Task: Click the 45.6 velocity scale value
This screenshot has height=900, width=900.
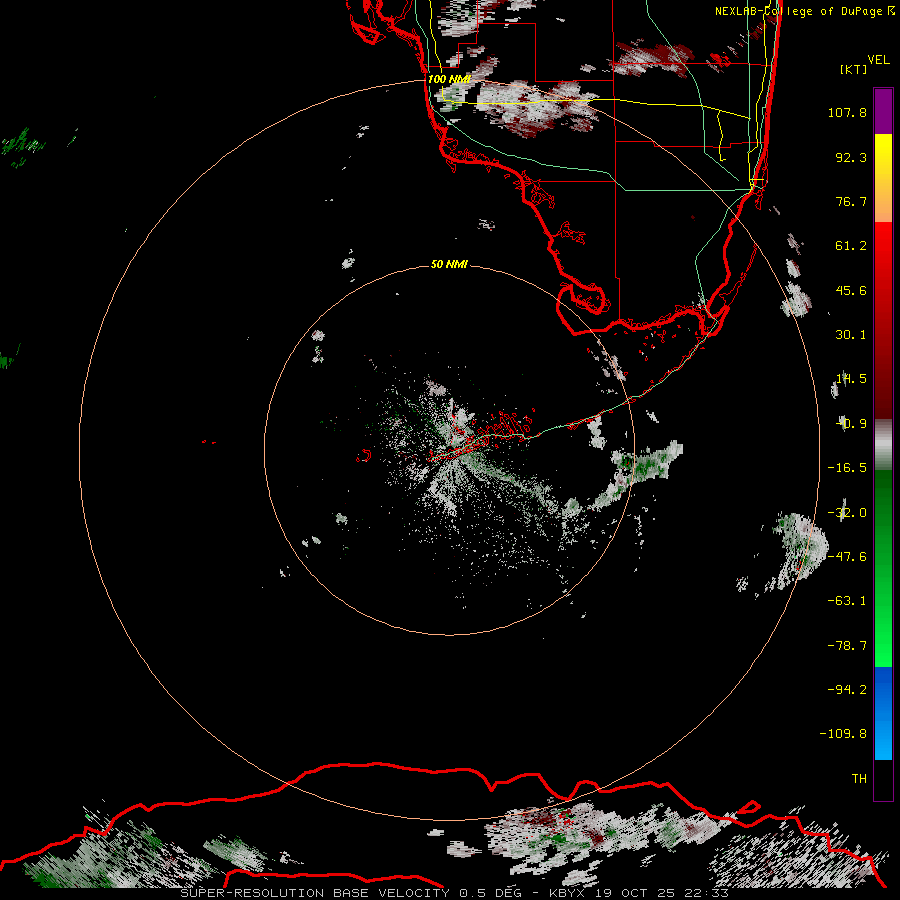Action: click(851, 290)
